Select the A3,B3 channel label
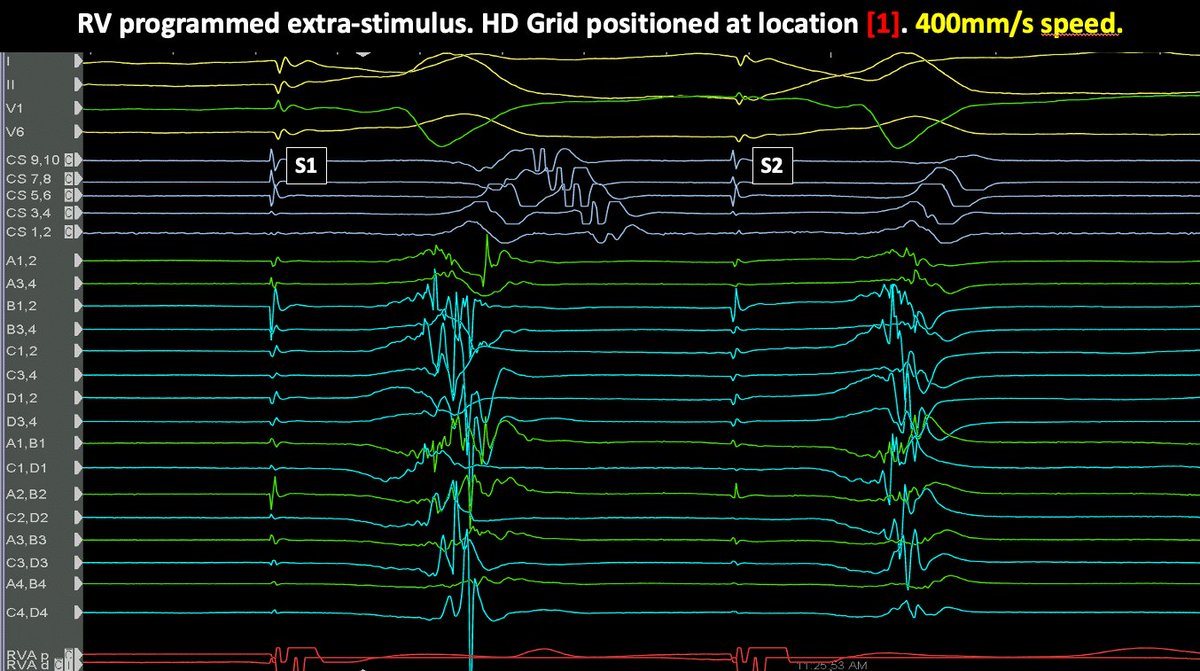Viewport: 1200px width, 671px height. pos(26,540)
